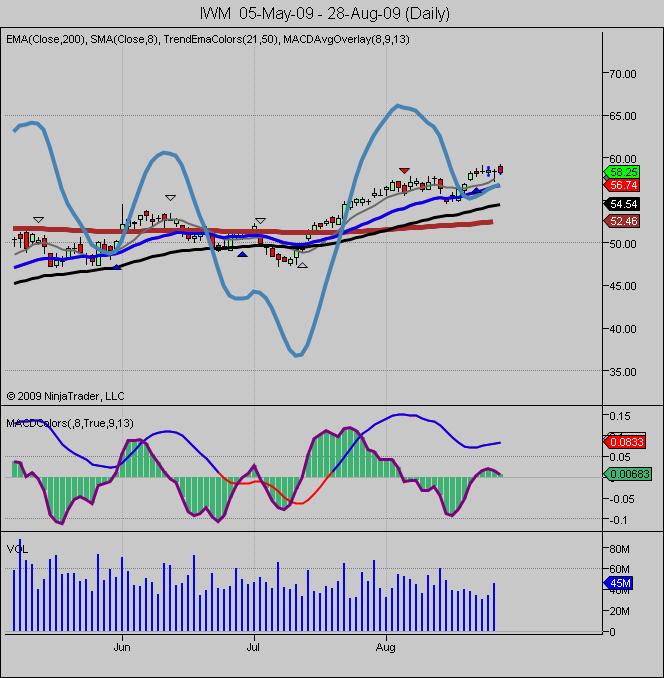Viewport: 664px width, 678px height.
Task: Click the MACDColors(,8,True,9,13) panel label
Action: click(x=70, y=423)
